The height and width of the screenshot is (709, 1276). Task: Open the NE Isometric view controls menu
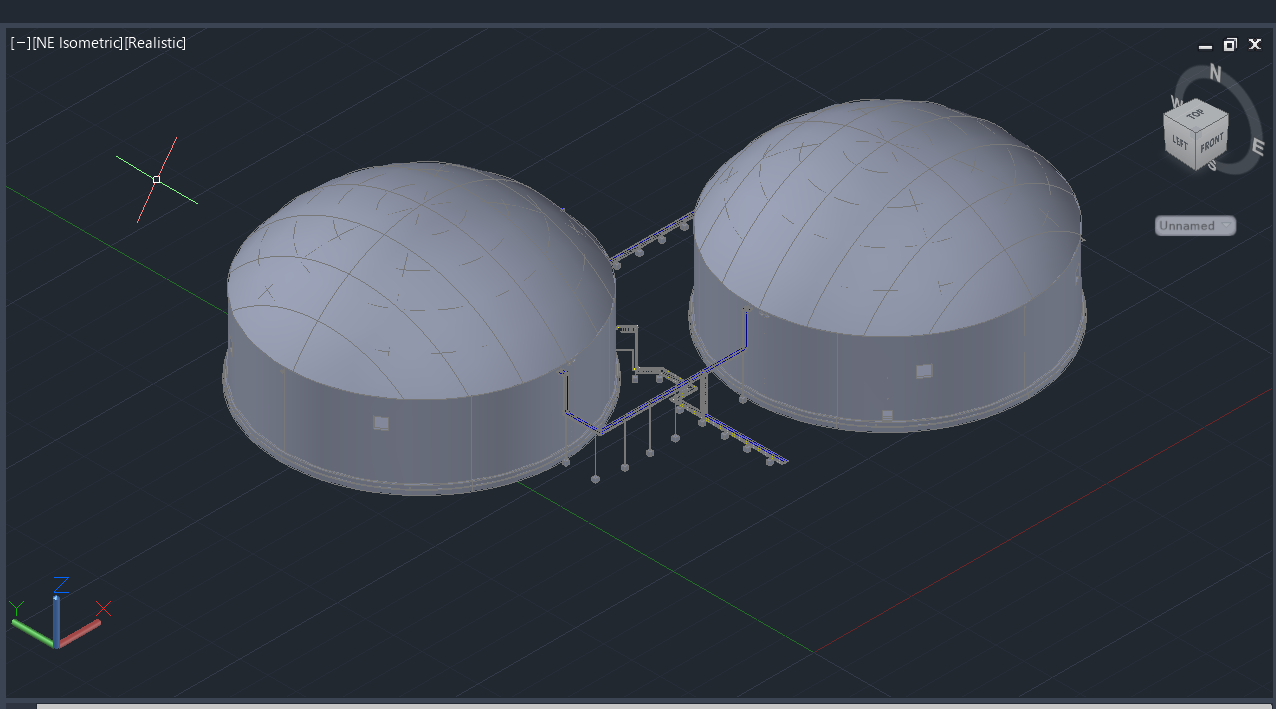coord(78,43)
